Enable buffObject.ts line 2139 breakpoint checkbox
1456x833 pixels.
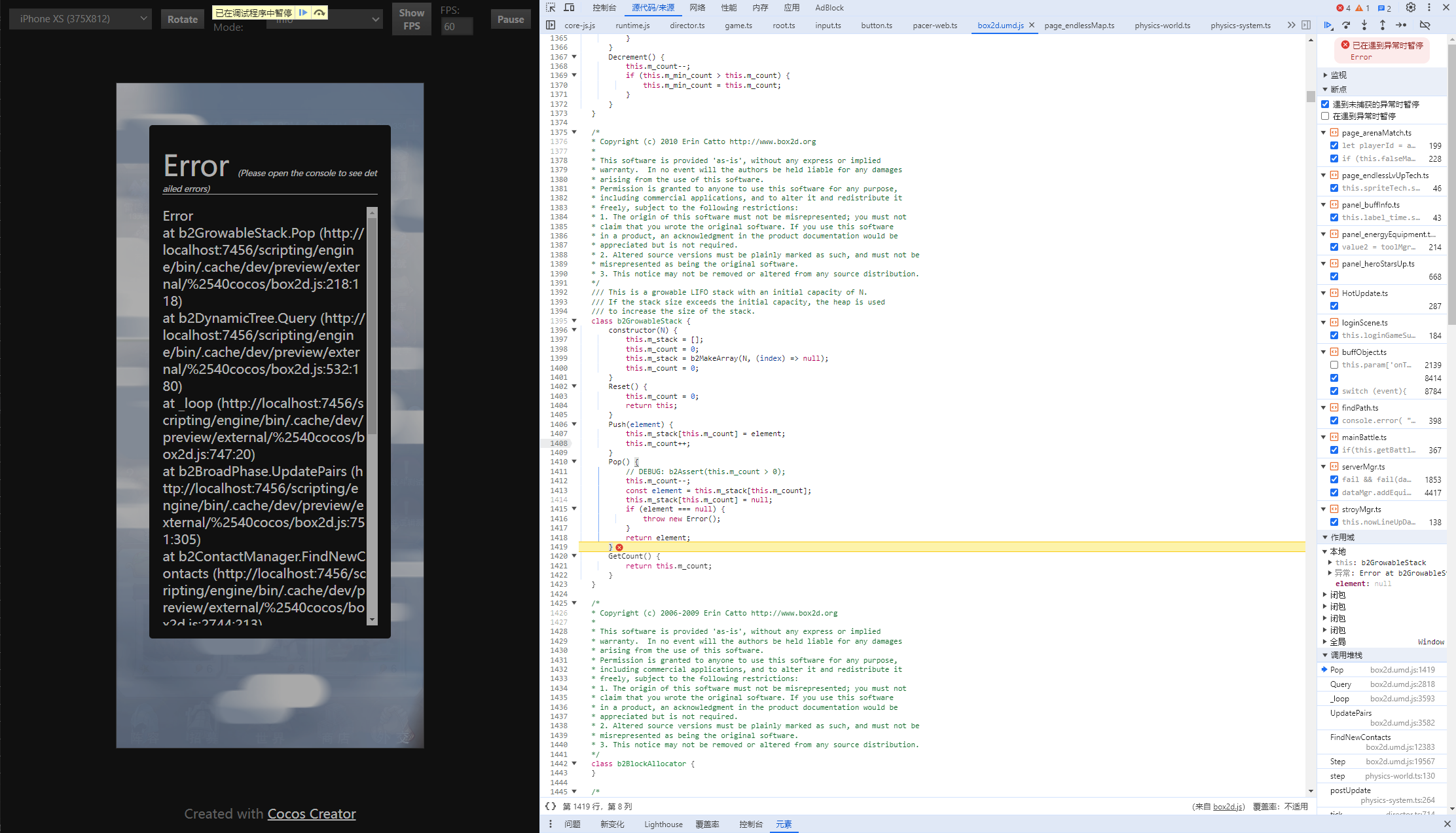pos(1334,365)
